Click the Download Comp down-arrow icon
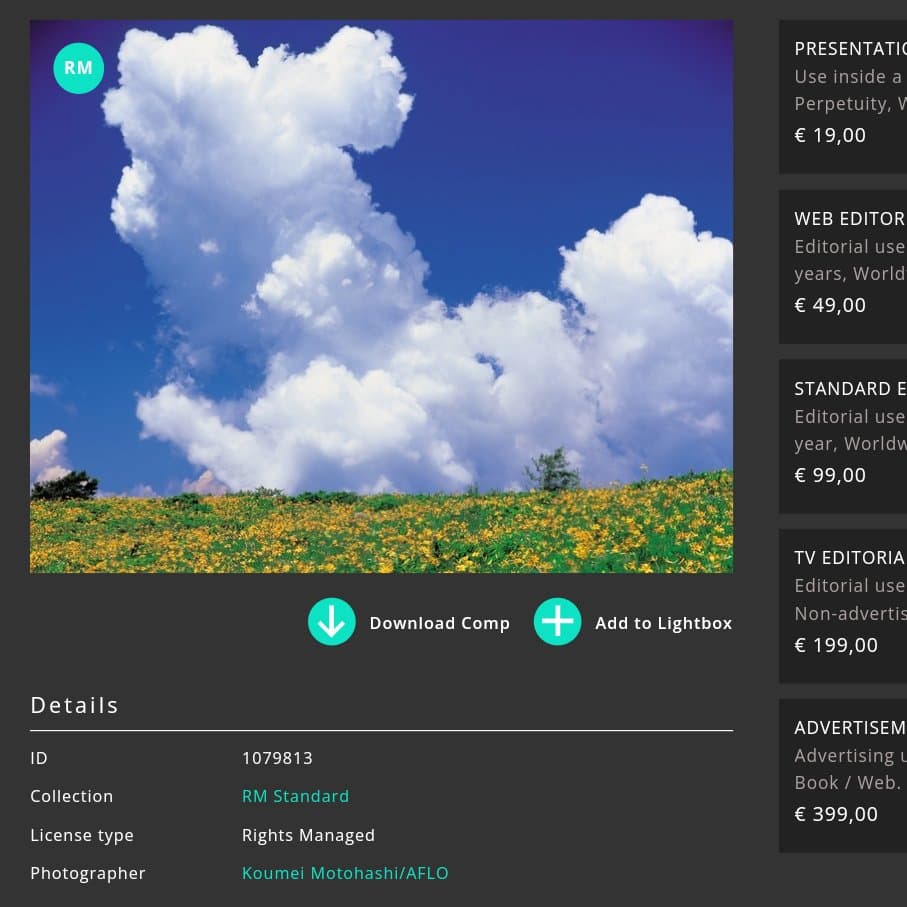 click(332, 622)
